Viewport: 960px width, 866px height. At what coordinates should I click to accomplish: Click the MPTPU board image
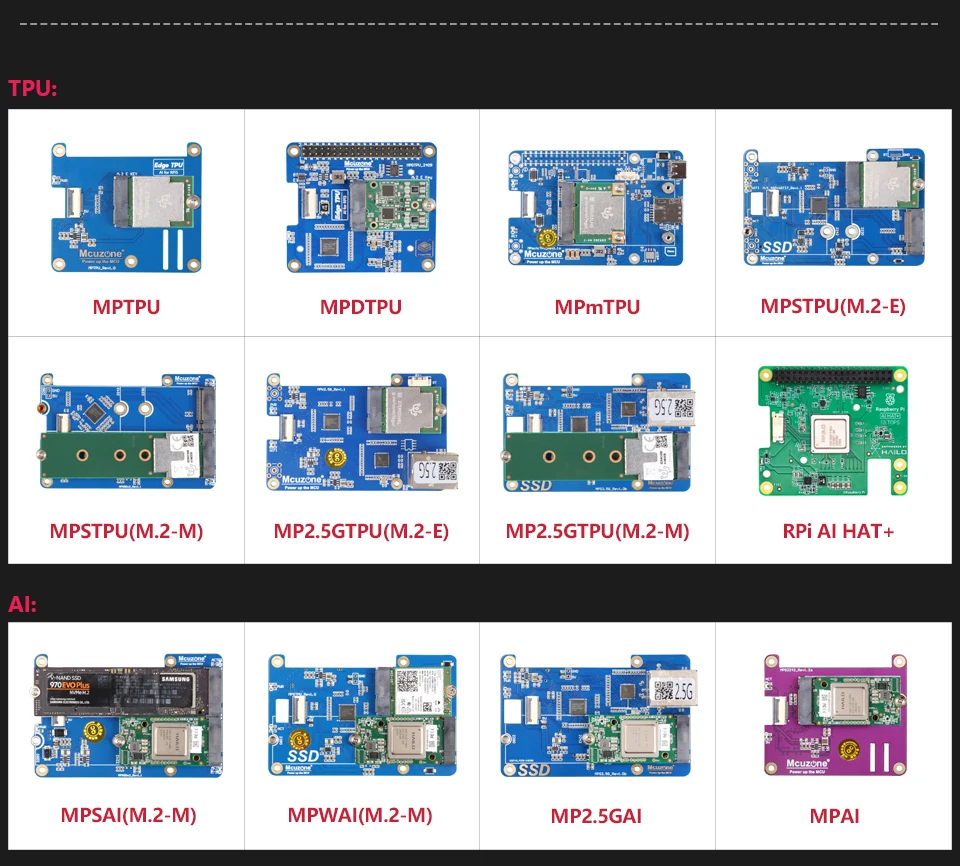pos(126,208)
